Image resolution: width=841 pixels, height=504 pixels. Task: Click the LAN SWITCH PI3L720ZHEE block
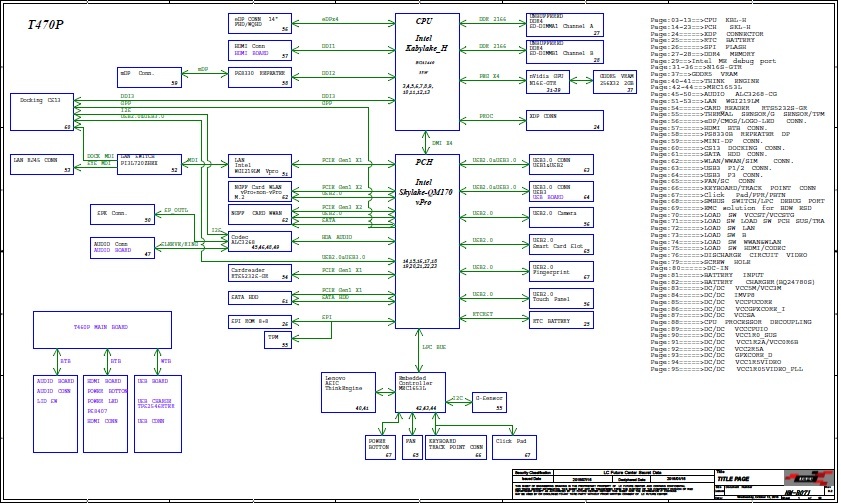(149, 165)
